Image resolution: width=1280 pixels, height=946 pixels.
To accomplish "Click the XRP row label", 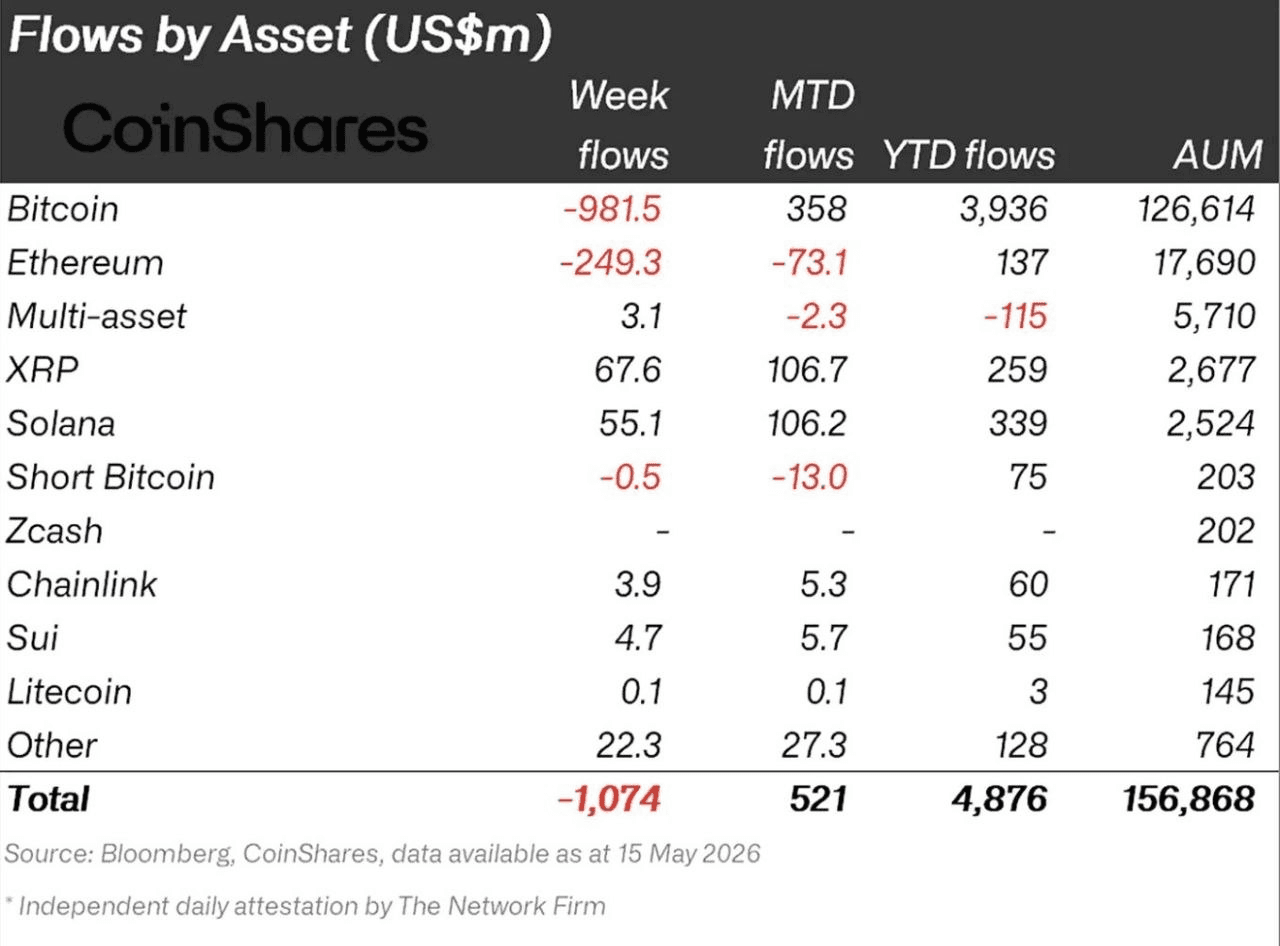I will [x=43, y=370].
